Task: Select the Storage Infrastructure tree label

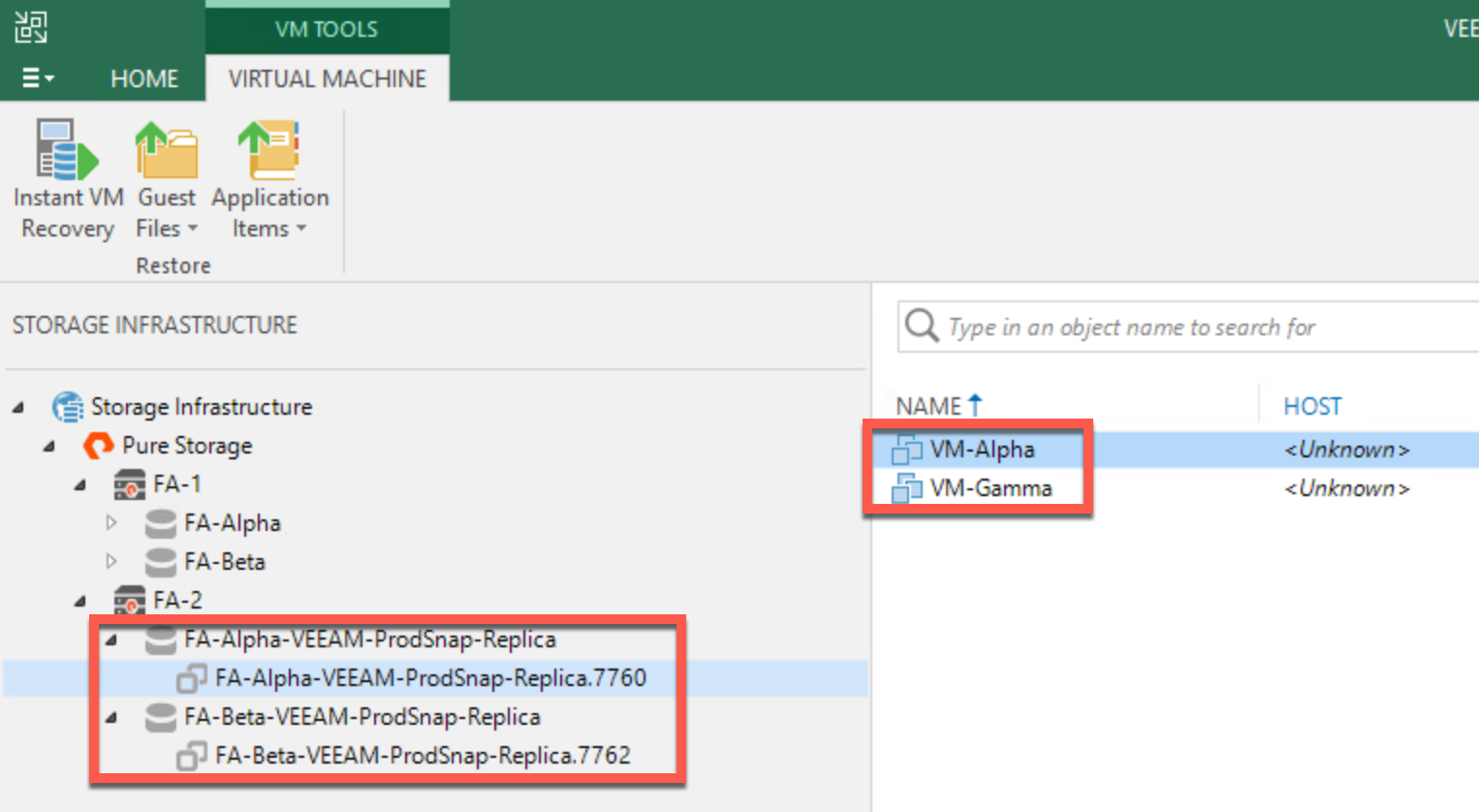Action: (202, 407)
